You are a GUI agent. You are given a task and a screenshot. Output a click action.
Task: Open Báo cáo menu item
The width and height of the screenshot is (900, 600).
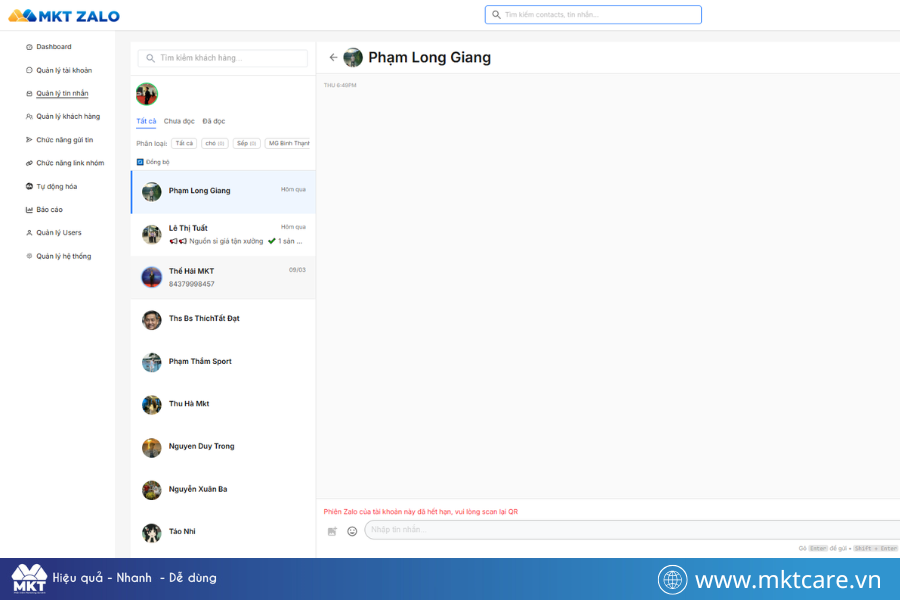point(49,210)
